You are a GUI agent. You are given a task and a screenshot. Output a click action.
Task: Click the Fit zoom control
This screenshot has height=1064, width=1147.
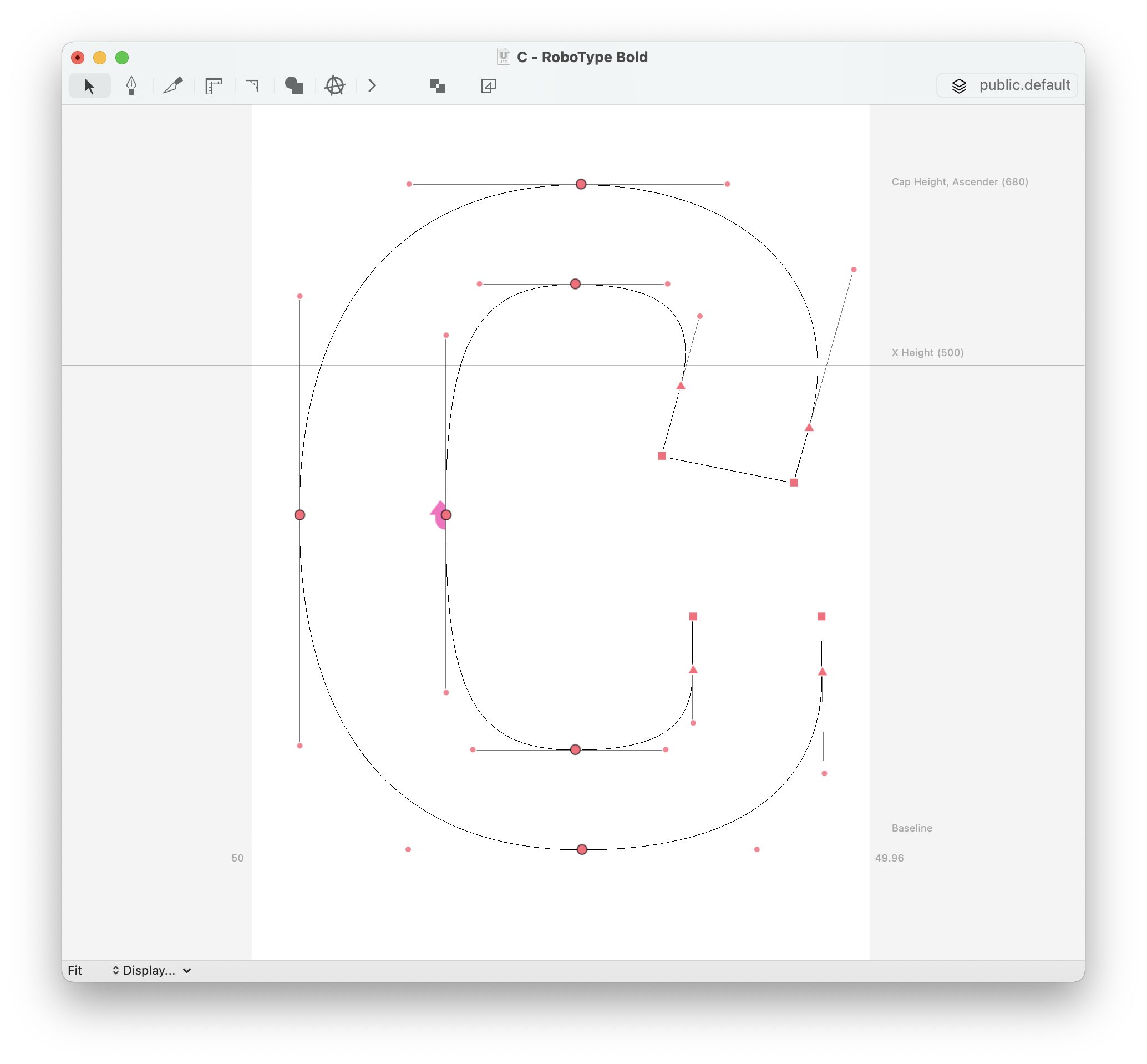tap(75, 970)
